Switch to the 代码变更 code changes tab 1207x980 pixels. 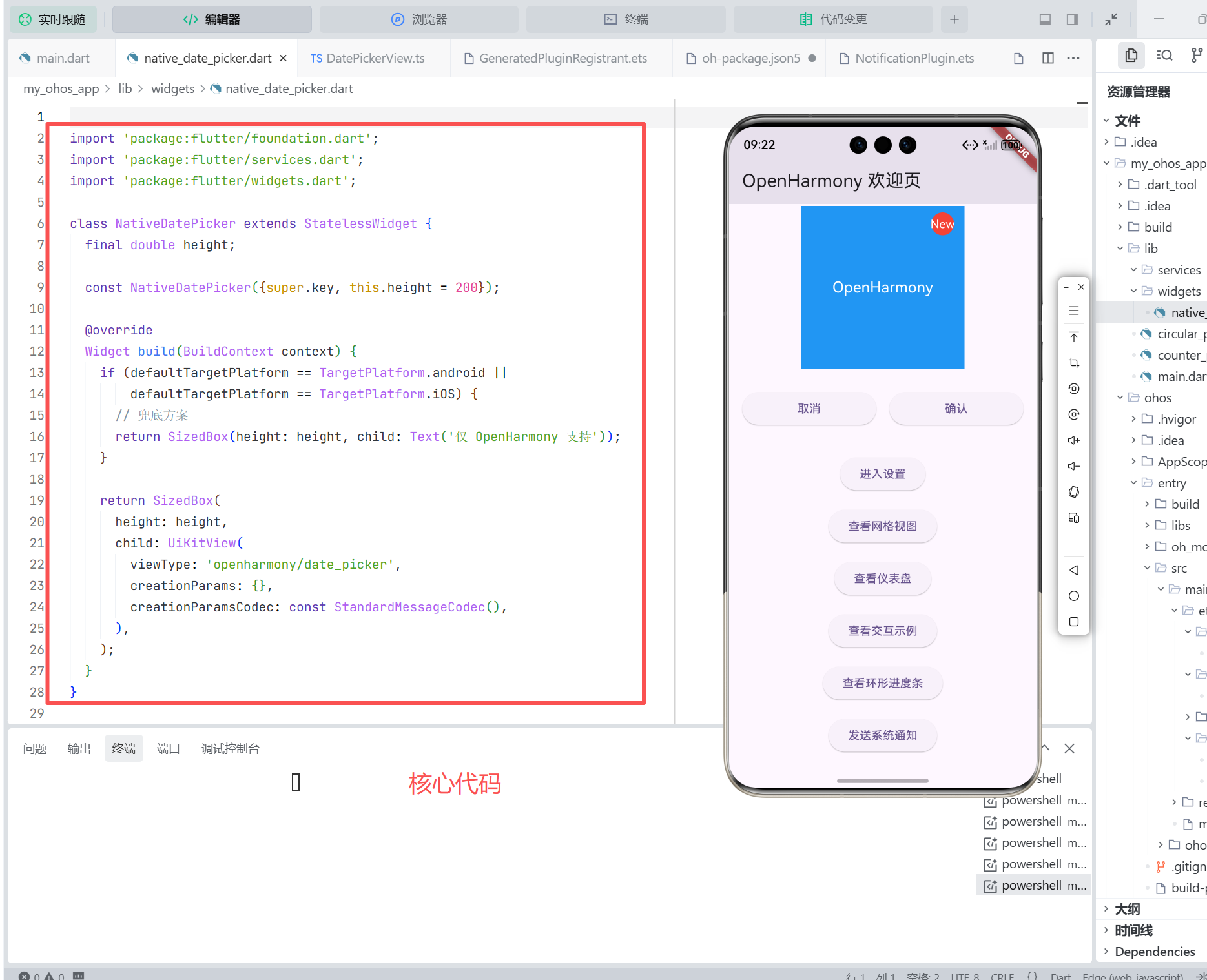(833, 19)
